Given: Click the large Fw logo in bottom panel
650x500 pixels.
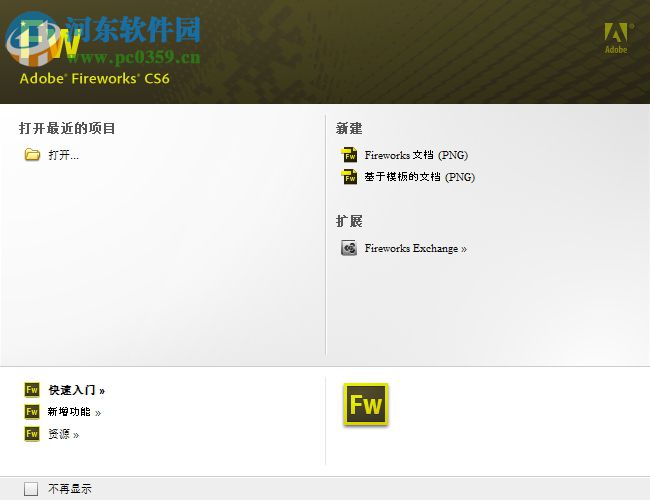Looking at the screenshot, I should [x=366, y=404].
